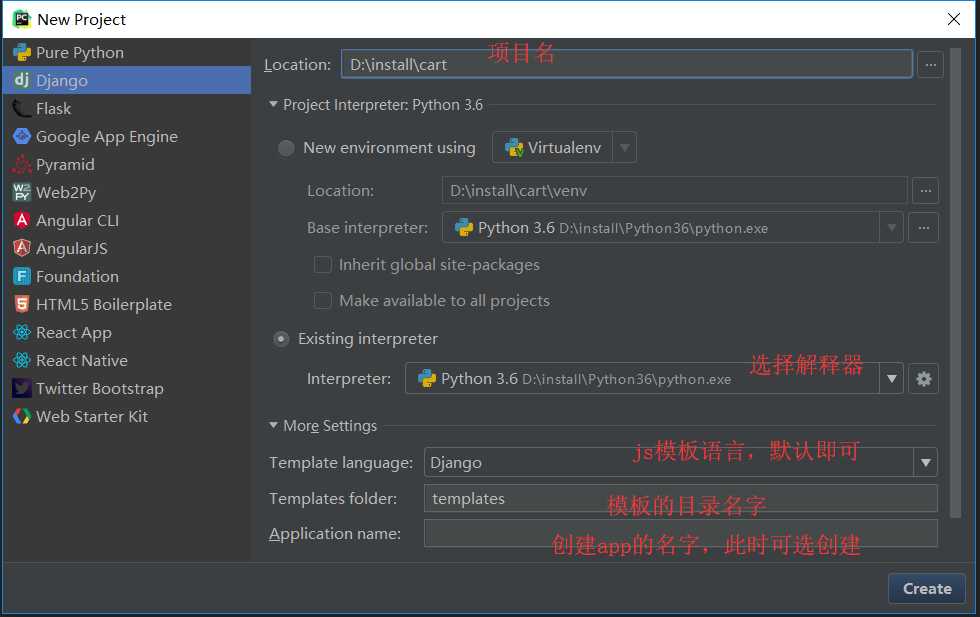Click the Web2Py icon
The height and width of the screenshot is (617, 980).
tap(22, 192)
